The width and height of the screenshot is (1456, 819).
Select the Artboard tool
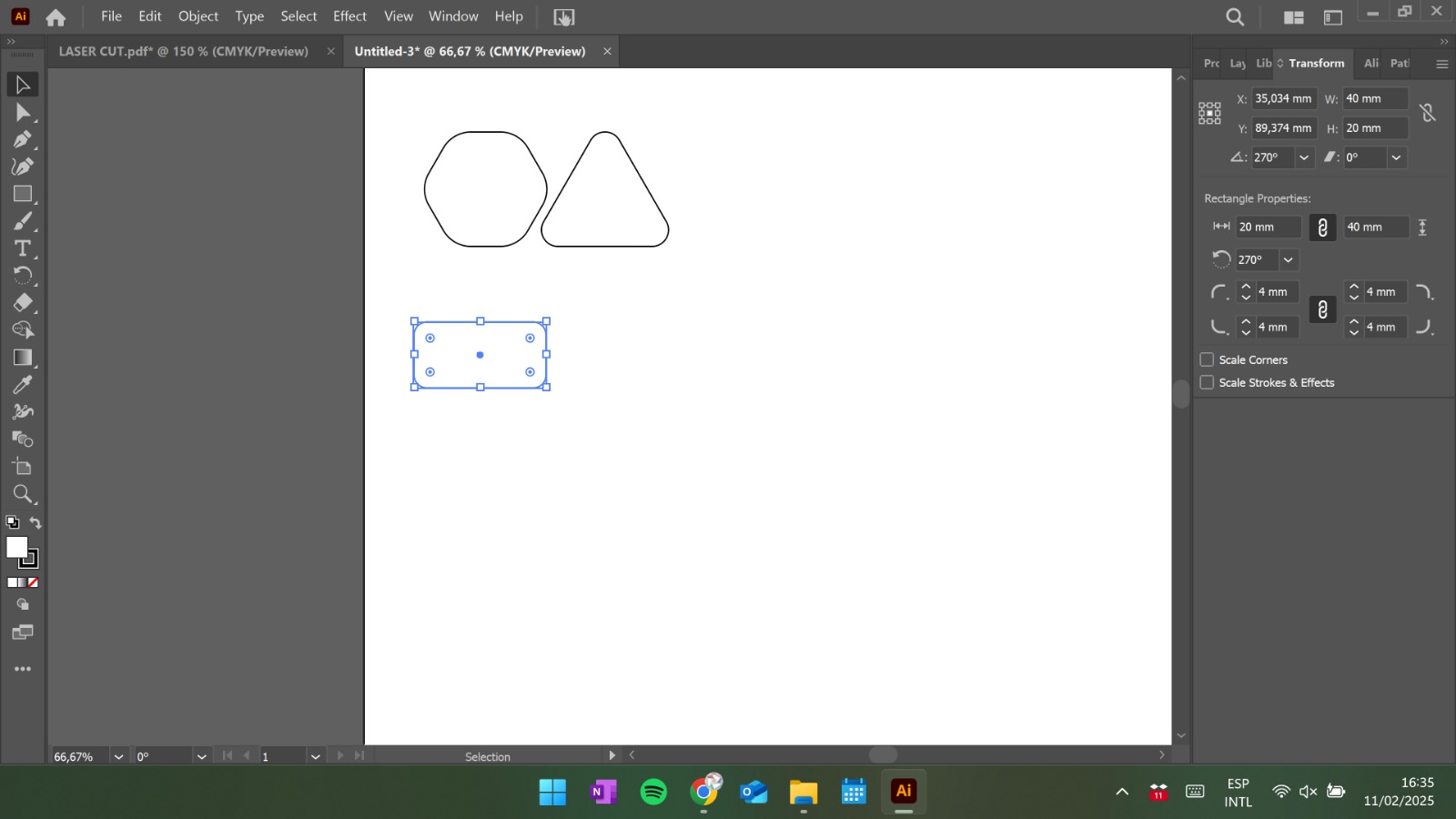point(23,467)
